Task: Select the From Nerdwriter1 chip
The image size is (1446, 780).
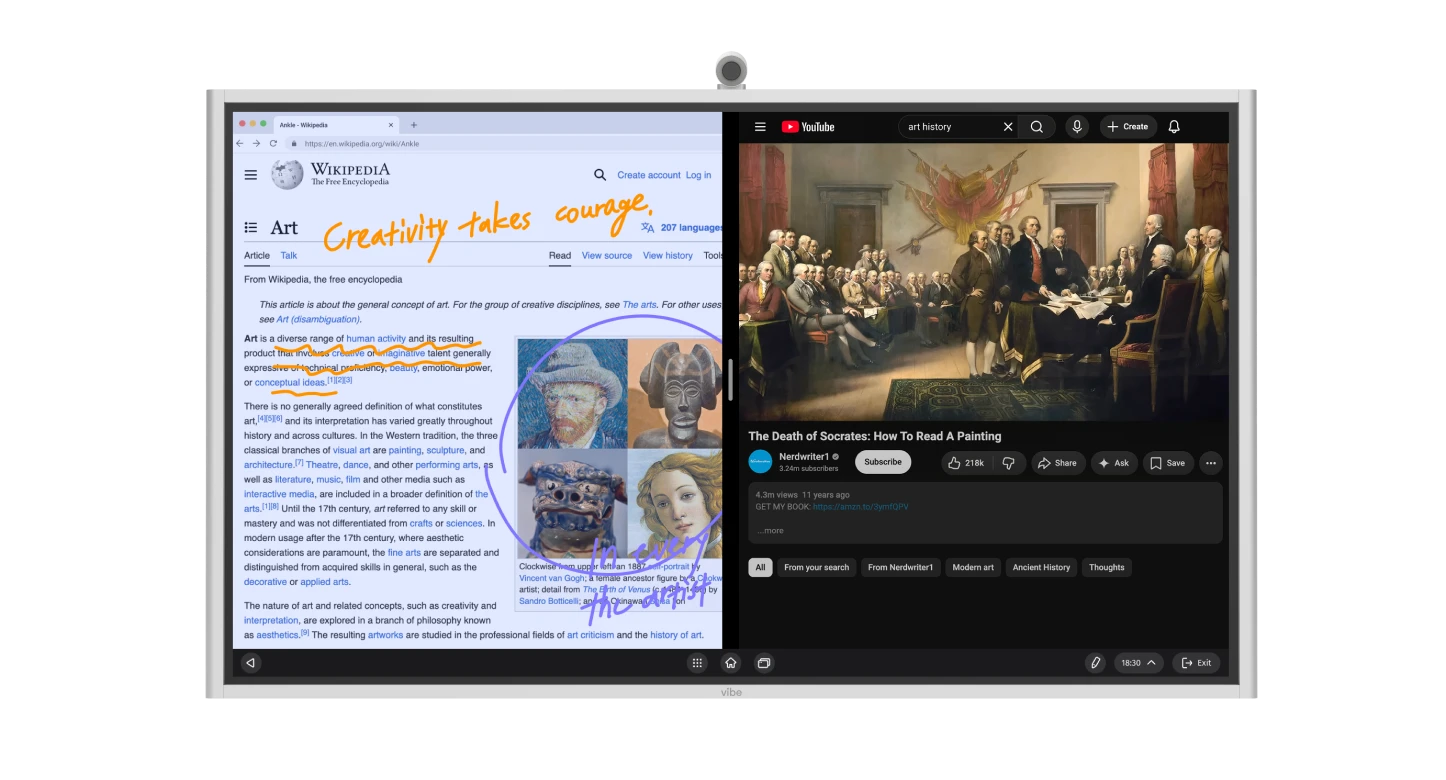Action: click(900, 567)
